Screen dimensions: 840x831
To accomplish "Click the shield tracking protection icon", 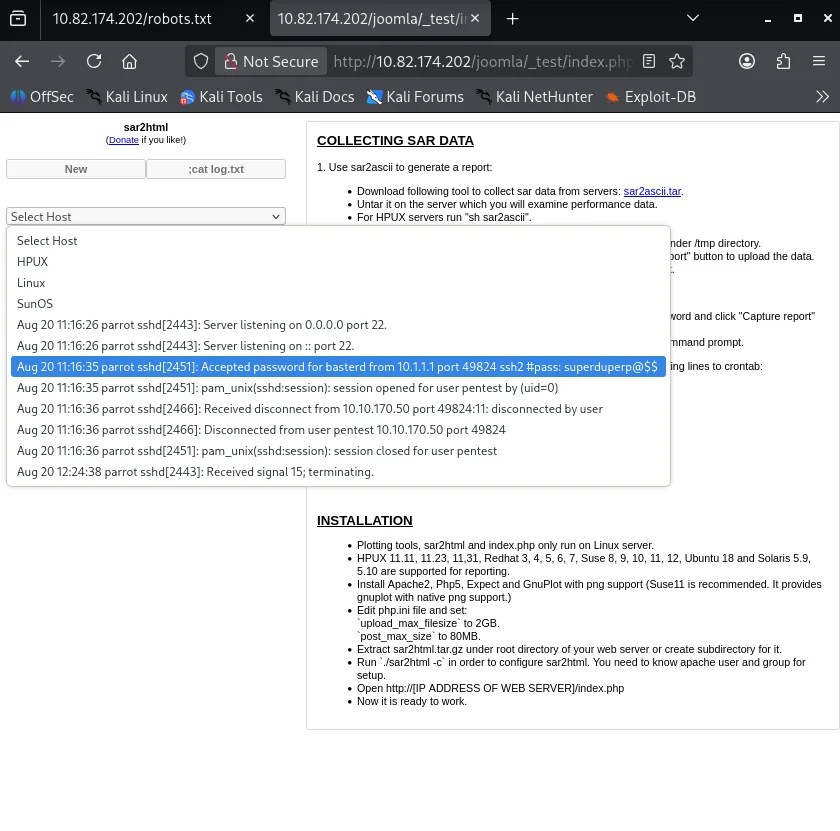I will click(201, 61).
